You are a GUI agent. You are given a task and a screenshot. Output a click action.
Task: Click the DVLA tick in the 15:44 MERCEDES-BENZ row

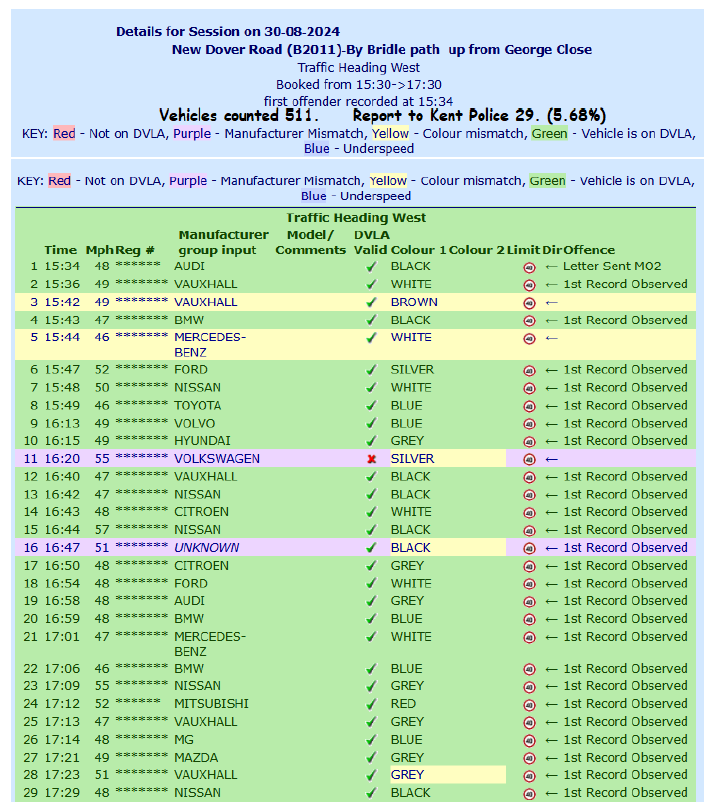(x=371, y=338)
